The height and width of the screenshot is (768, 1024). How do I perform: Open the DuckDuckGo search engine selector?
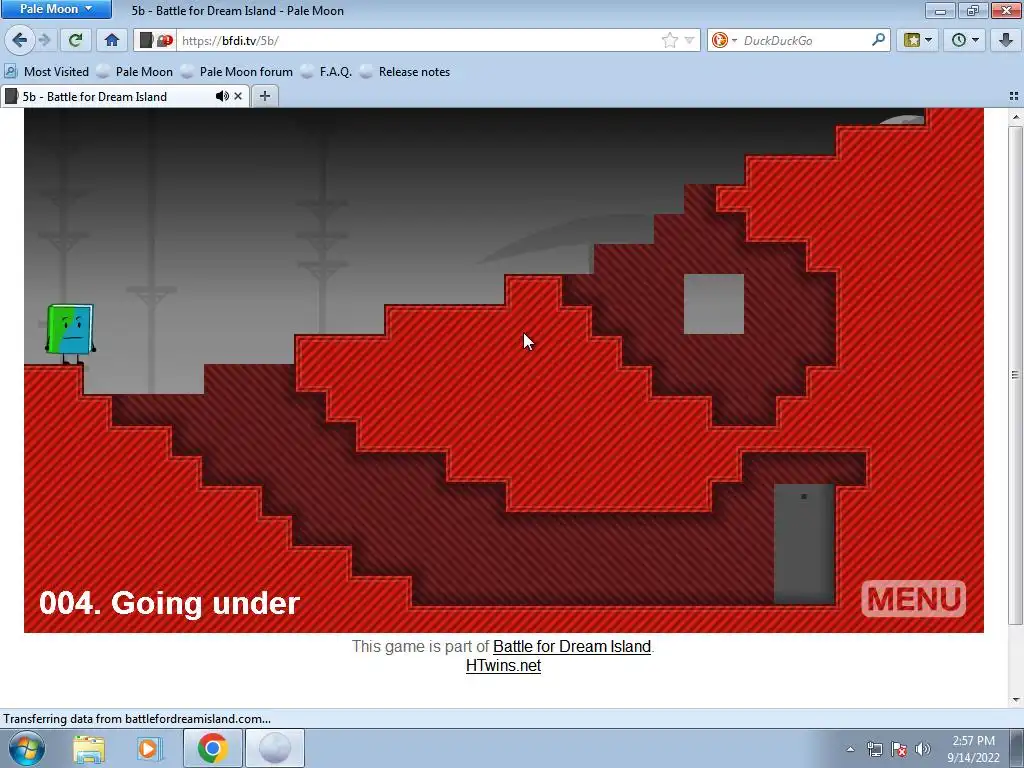tap(724, 40)
